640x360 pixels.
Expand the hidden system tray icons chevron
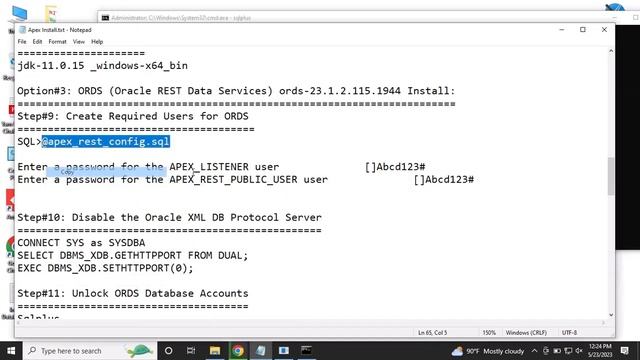coord(534,351)
